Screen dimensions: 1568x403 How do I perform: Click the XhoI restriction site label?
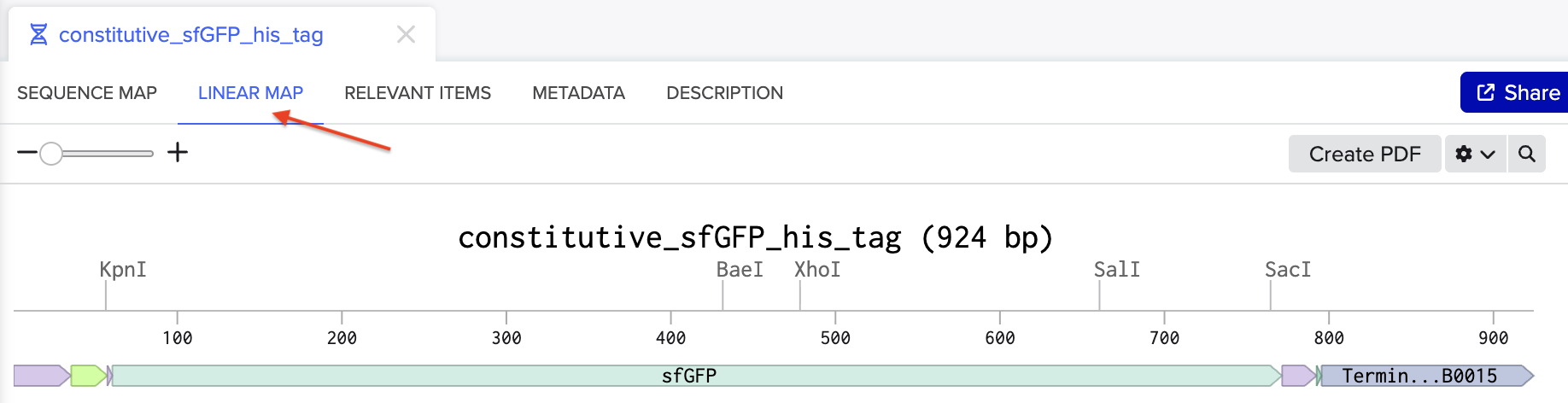pos(817,270)
